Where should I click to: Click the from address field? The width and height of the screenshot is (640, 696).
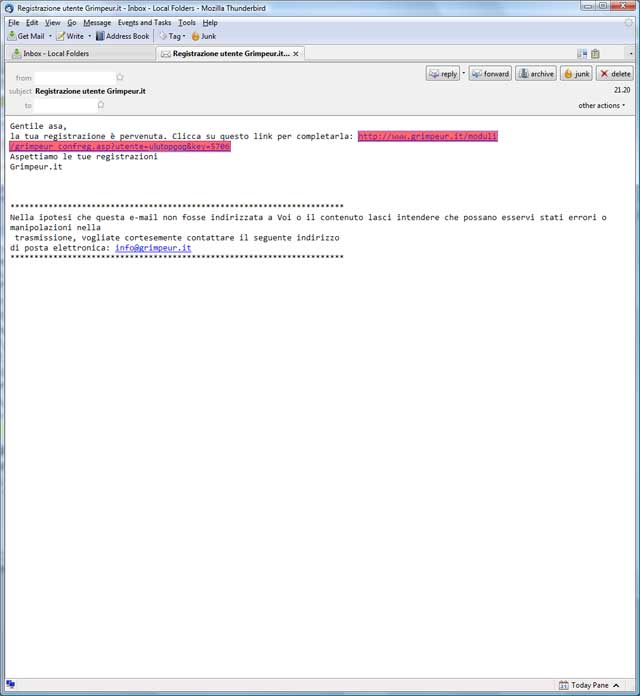coord(75,78)
